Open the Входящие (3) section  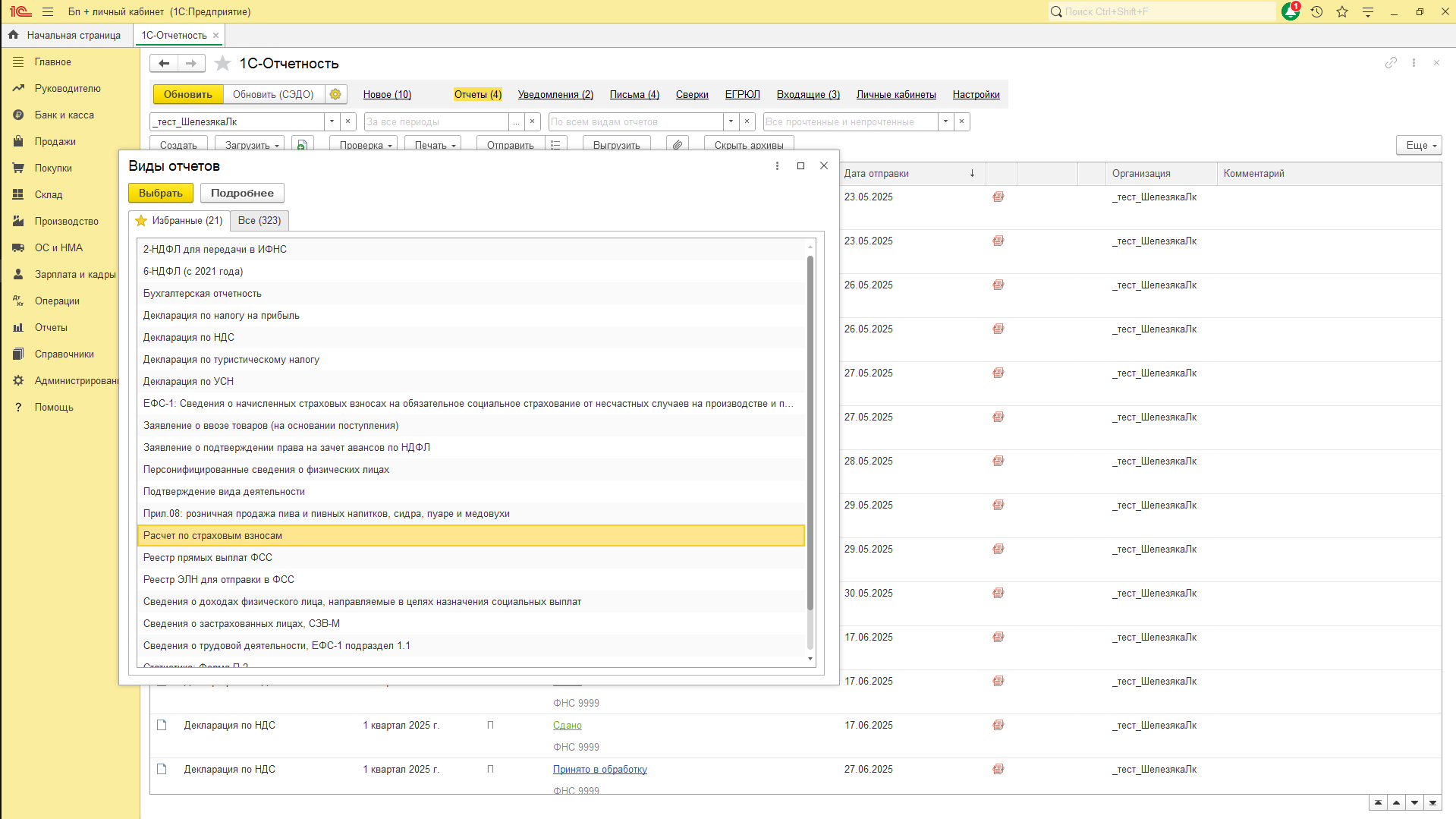pyautogui.click(x=808, y=94)
